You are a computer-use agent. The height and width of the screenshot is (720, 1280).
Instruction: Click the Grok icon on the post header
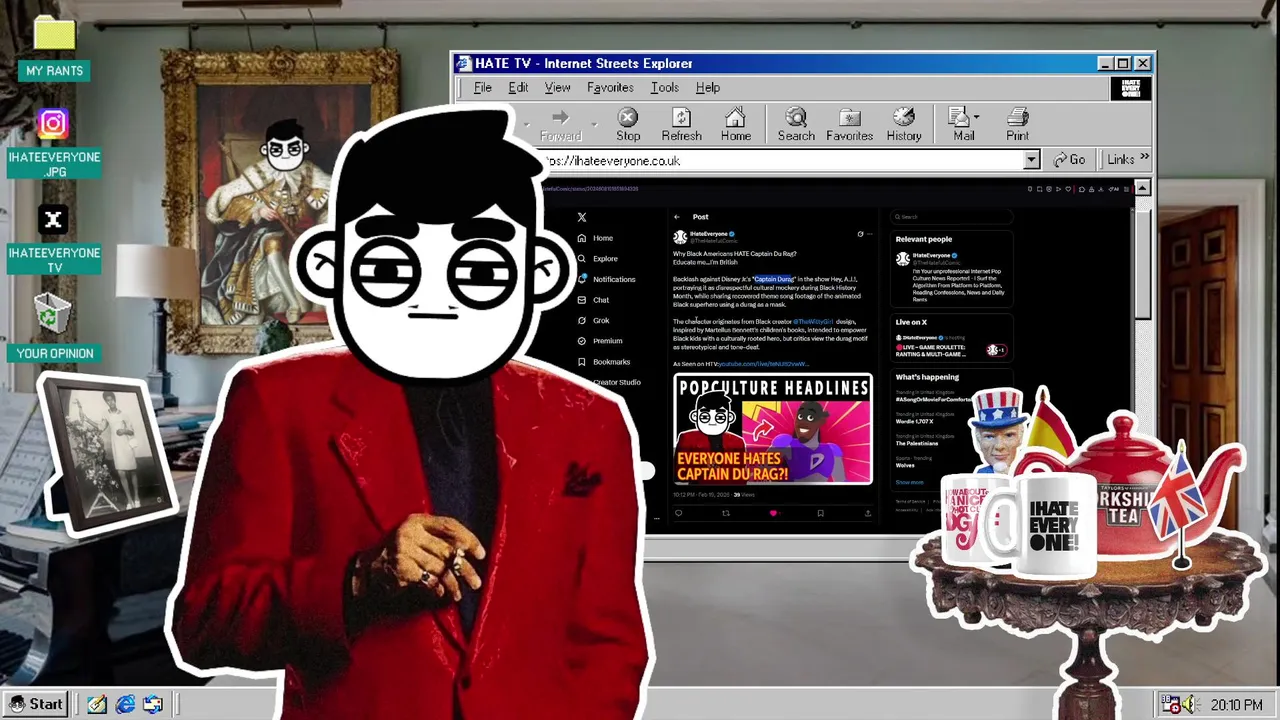tap(860, 234)
